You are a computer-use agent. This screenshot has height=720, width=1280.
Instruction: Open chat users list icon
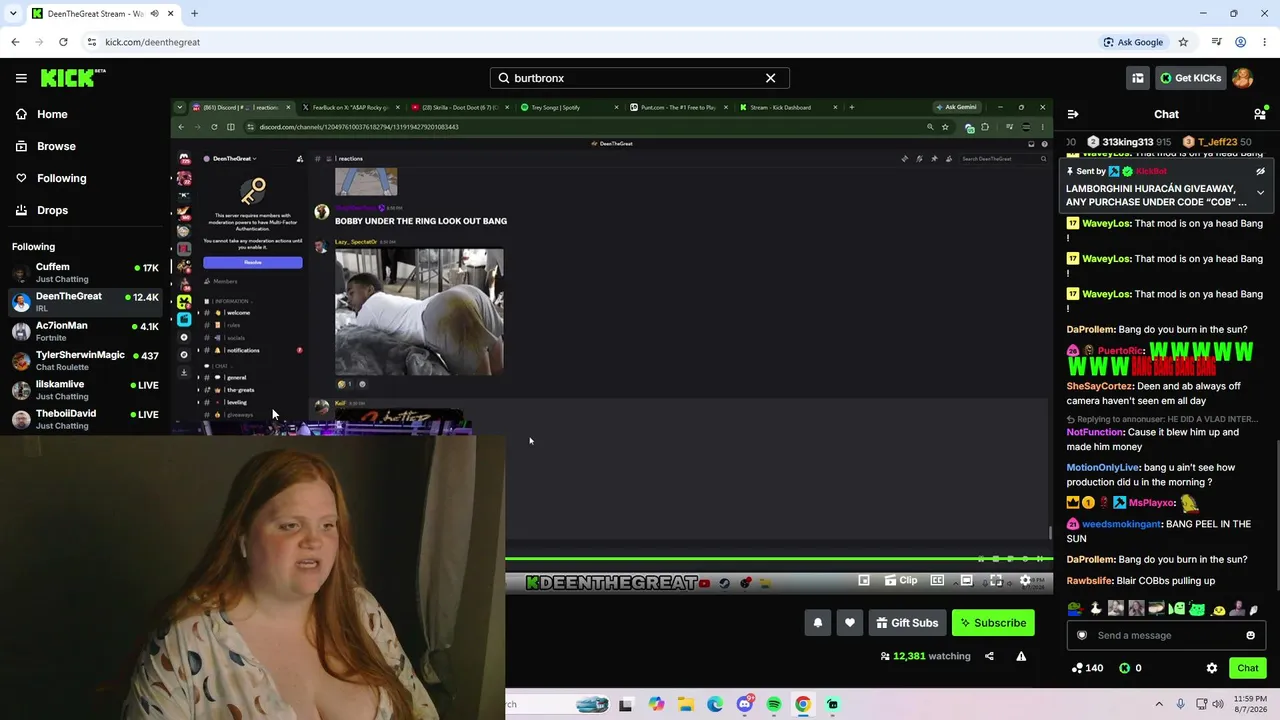pyautogui.click(x=1260, y=114)
